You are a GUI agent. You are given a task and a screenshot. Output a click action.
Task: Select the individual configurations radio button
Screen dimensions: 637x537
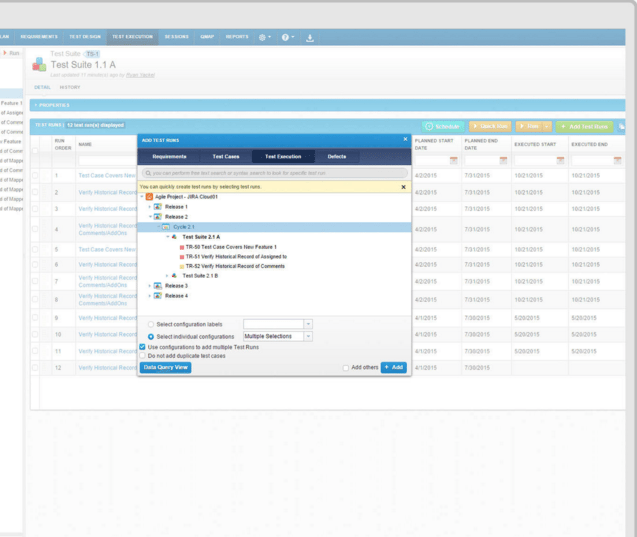(x=151, y=336)
